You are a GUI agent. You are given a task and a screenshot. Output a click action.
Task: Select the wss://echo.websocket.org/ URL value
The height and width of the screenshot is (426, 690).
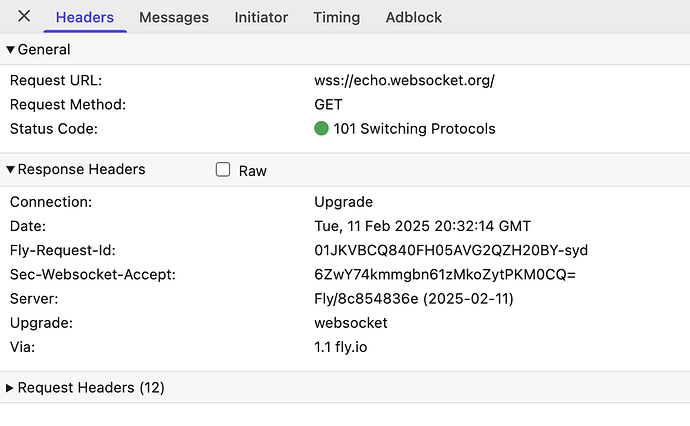pos(404,81)
